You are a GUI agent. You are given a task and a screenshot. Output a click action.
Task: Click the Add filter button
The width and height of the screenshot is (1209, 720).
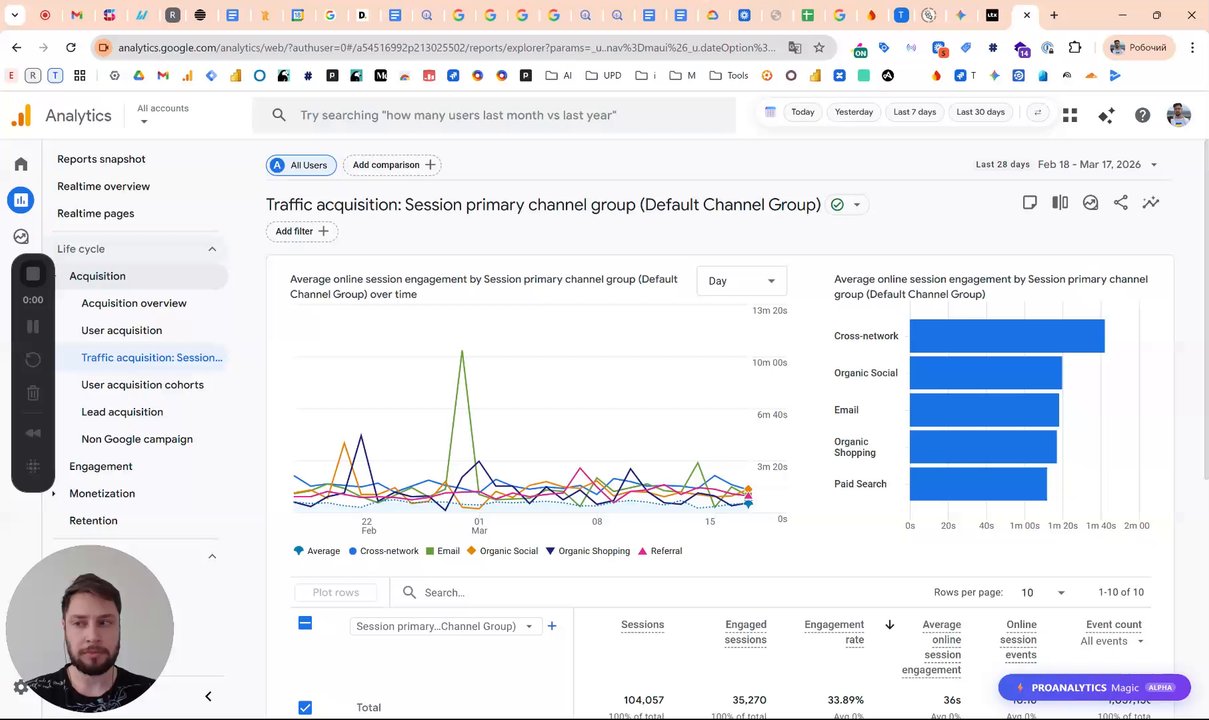[302, 231]
